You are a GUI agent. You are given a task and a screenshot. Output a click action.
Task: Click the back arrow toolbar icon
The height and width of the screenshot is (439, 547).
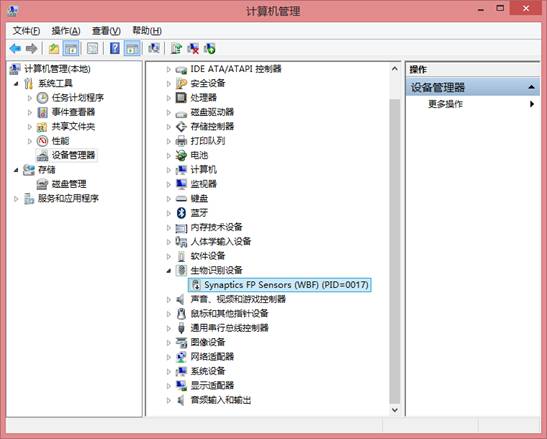pos(15,49)
